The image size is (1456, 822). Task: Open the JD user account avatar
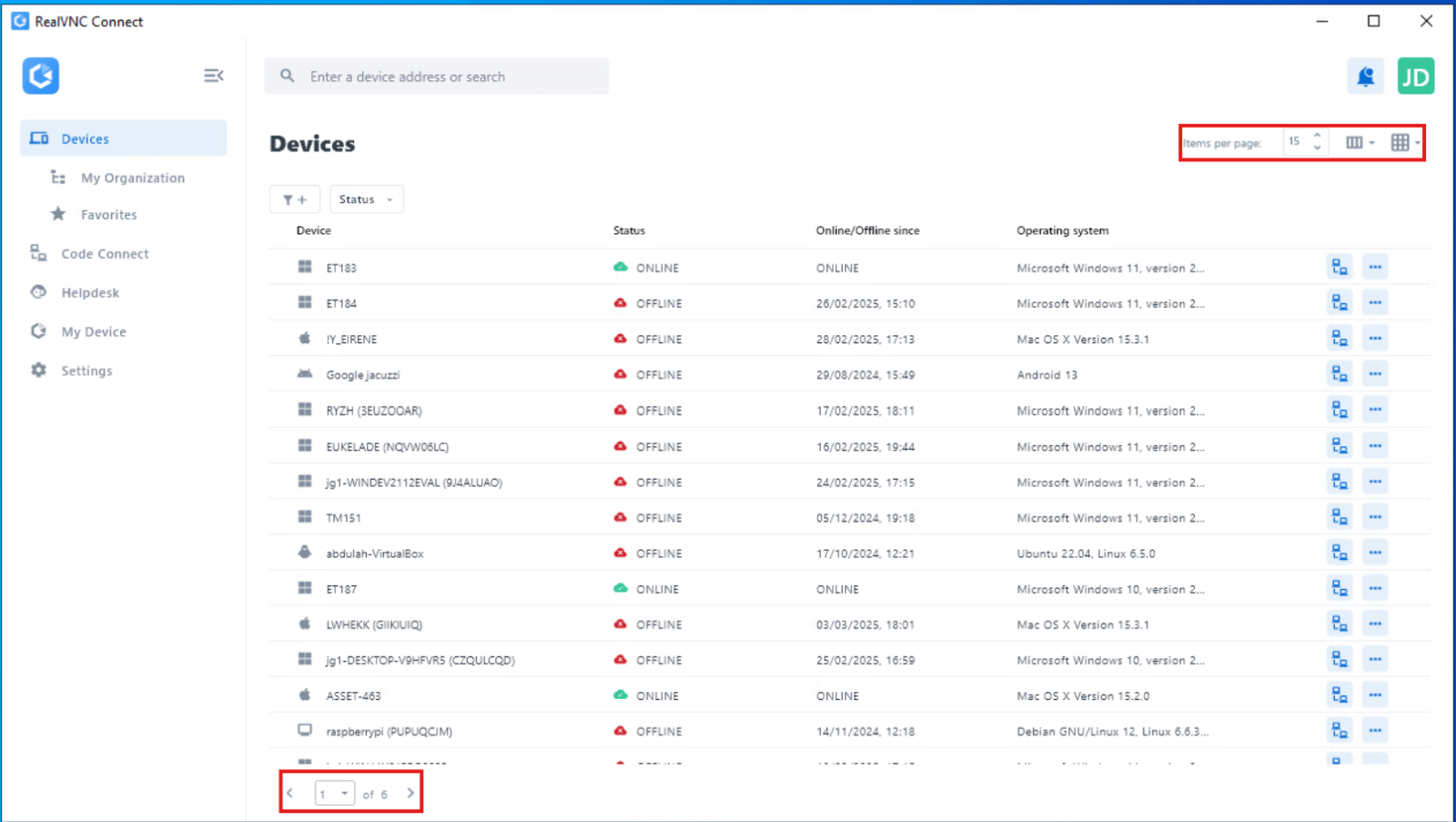tap(1415, 76)
